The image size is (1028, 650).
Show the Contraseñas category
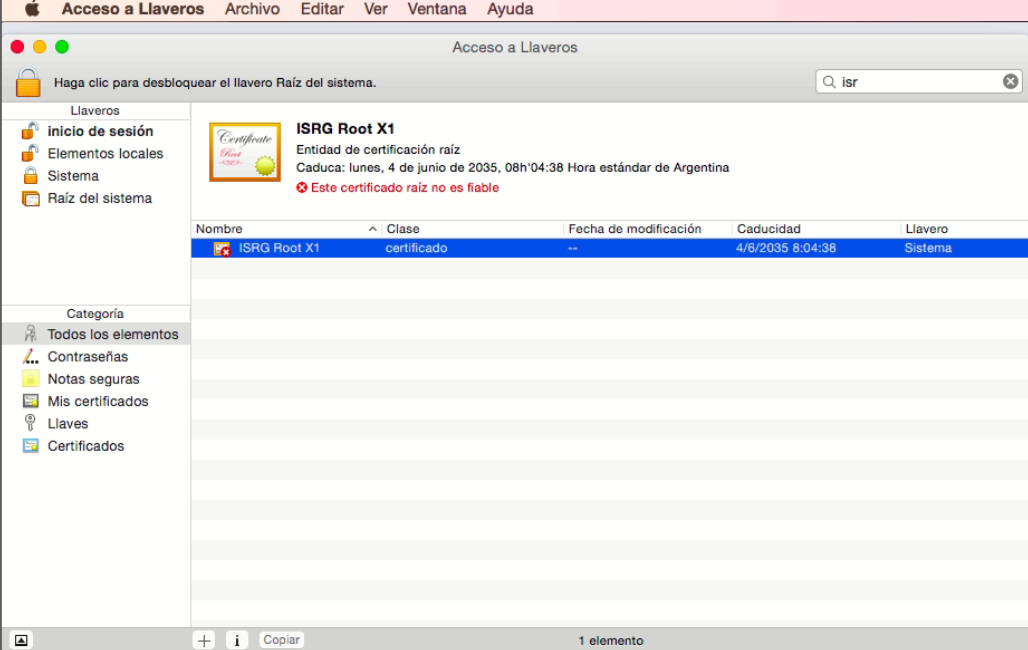88,356
